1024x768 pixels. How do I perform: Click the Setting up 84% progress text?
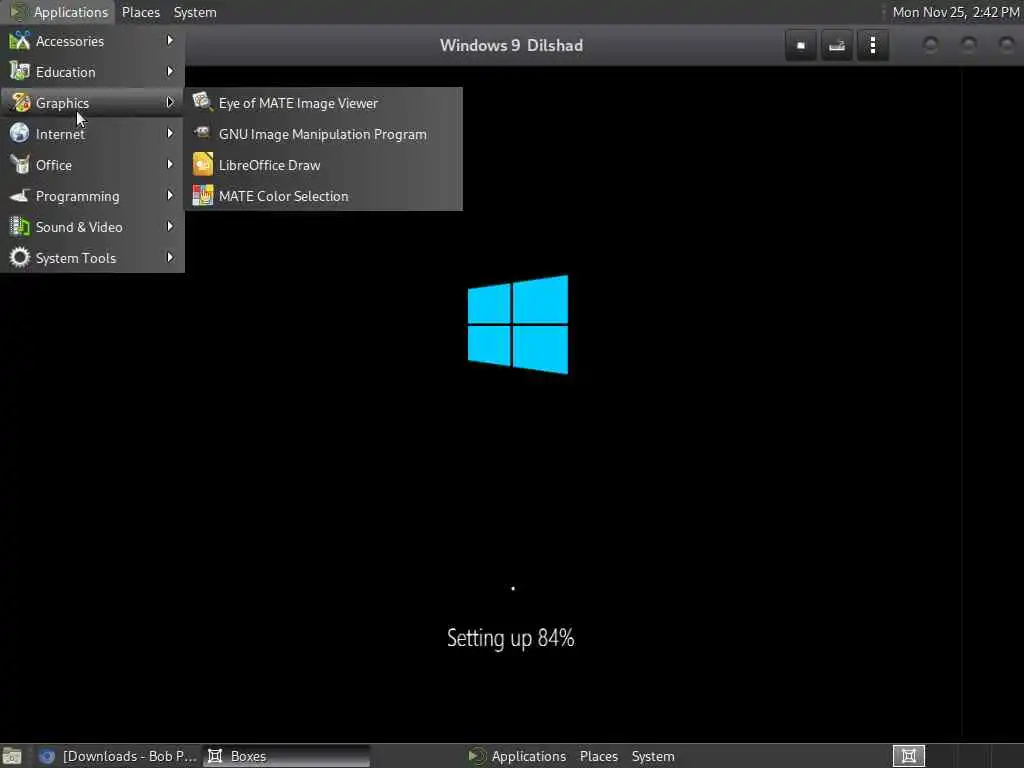pyautogui.click(x=511, y=638)
